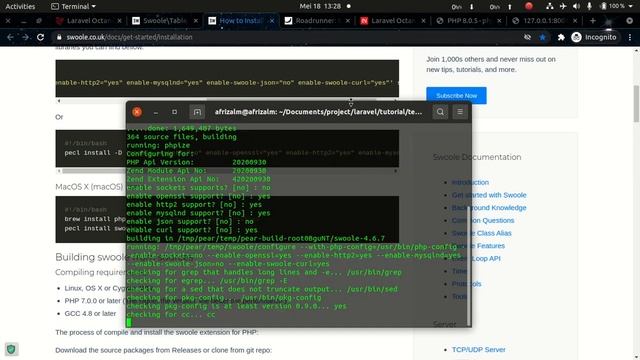The height and width of the screenshot is (360, 640).
Task: Click the microphone icon in system tray
Action: click(x=589, y=6)
